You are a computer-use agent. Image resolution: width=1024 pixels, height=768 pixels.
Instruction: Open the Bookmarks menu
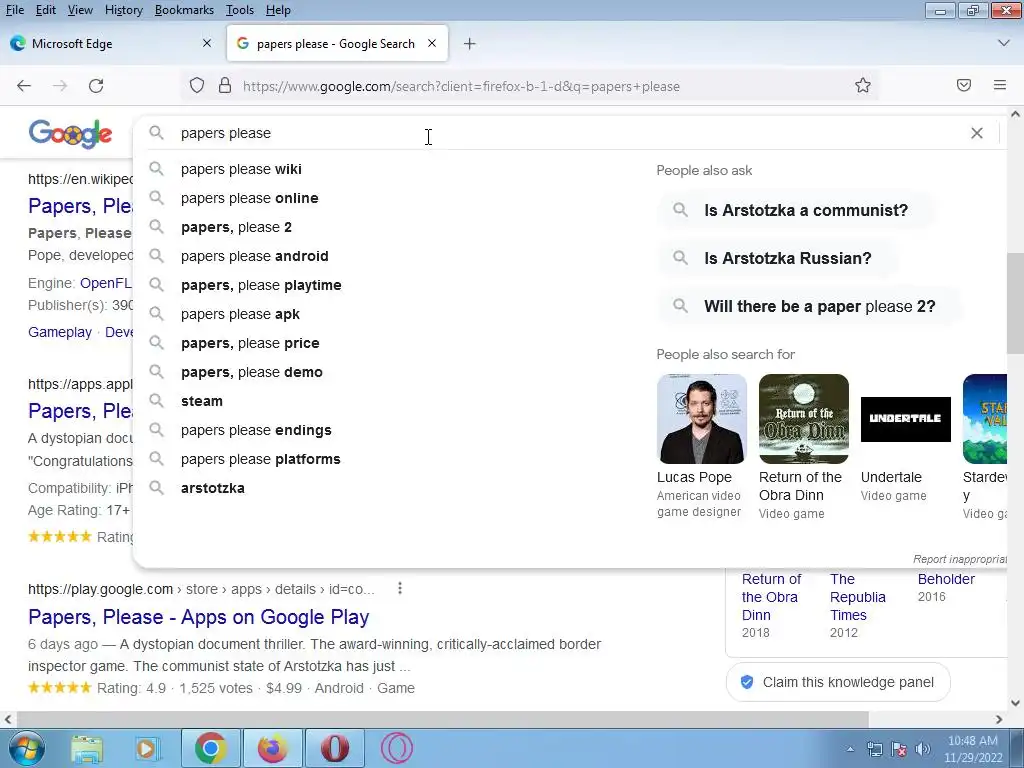[184, 10]
